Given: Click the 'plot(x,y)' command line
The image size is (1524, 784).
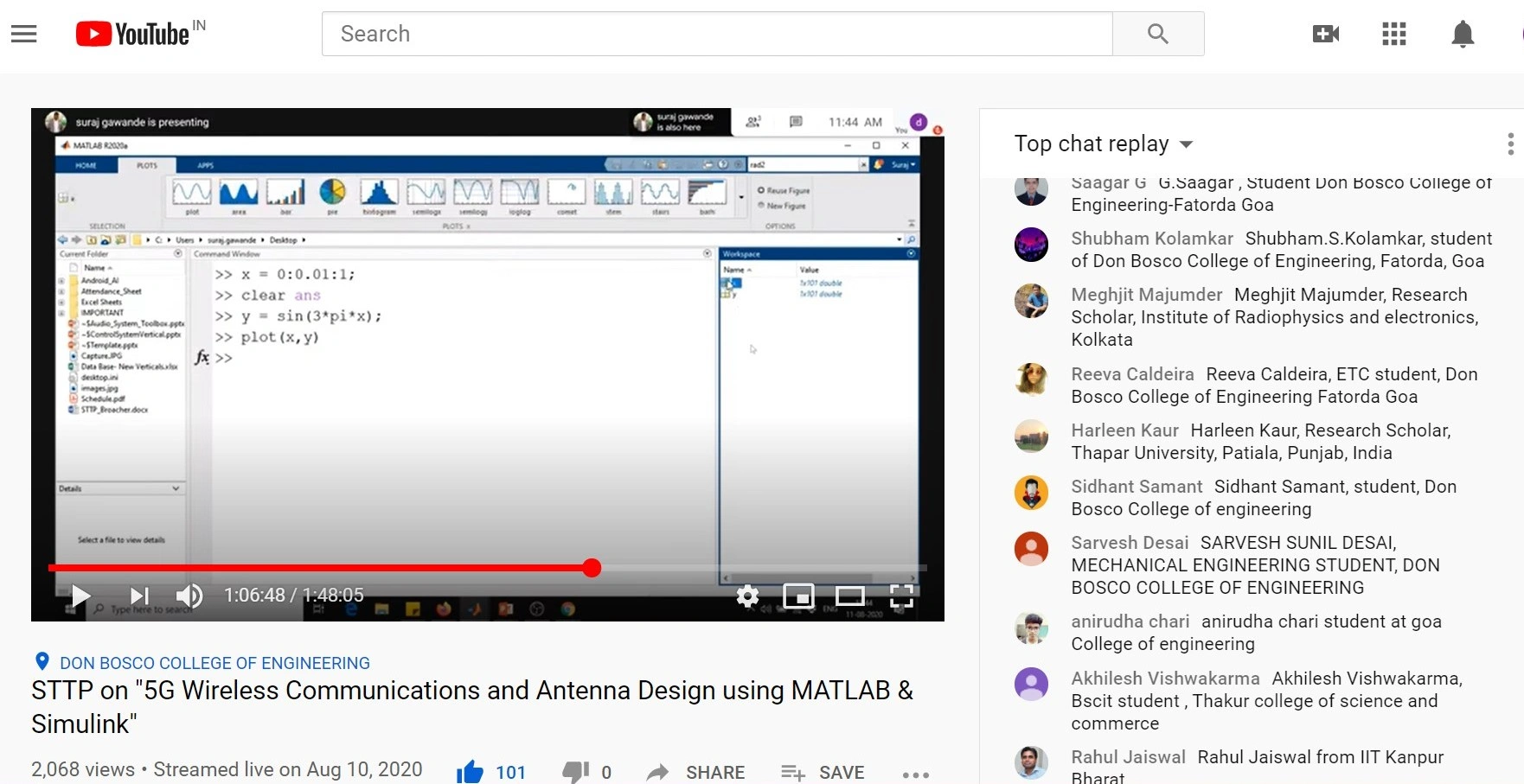Looking at the screenshot, I should click(279, 337).
